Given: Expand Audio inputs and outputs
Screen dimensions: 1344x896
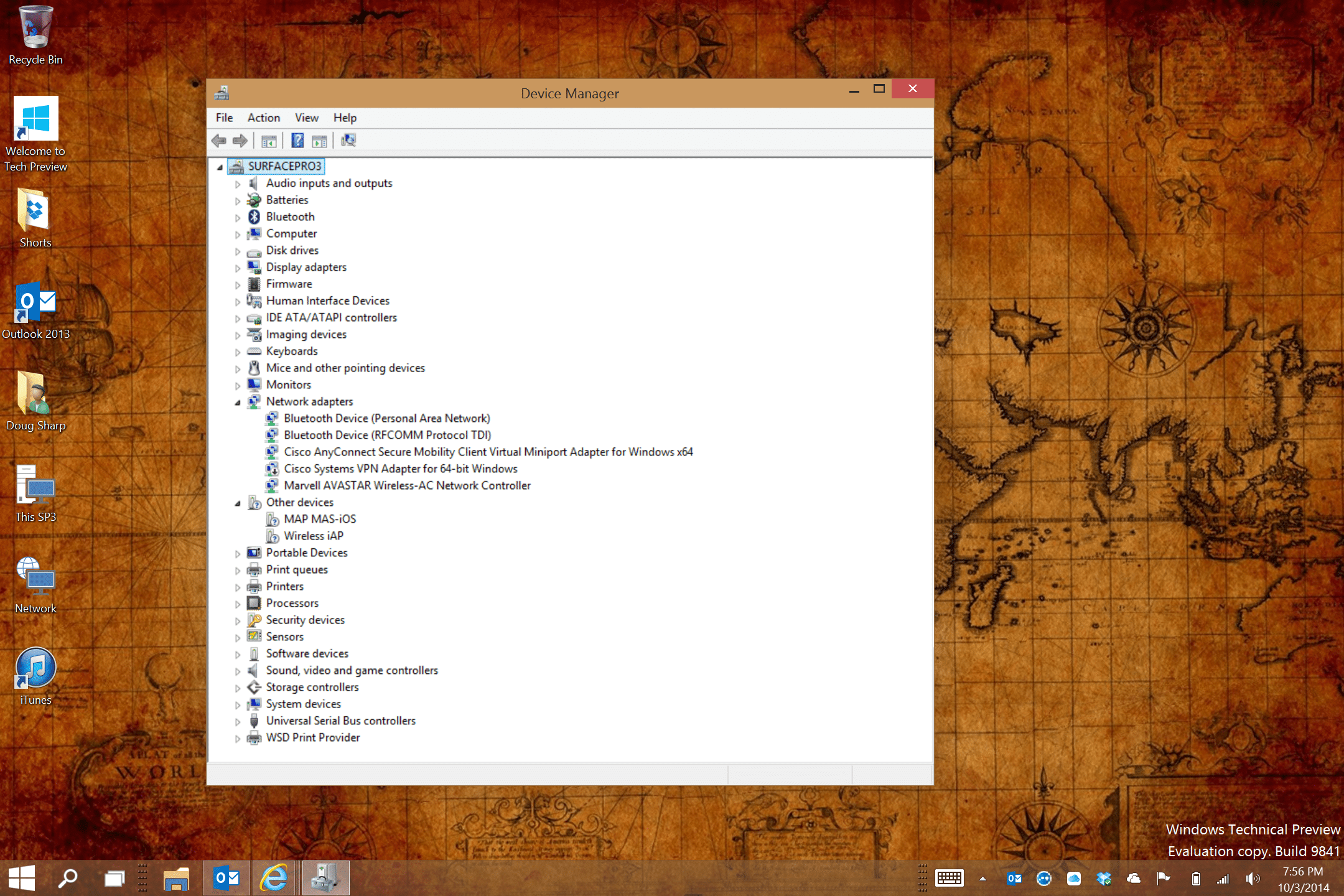Looking at the screenshot, I should pos(238,184).
